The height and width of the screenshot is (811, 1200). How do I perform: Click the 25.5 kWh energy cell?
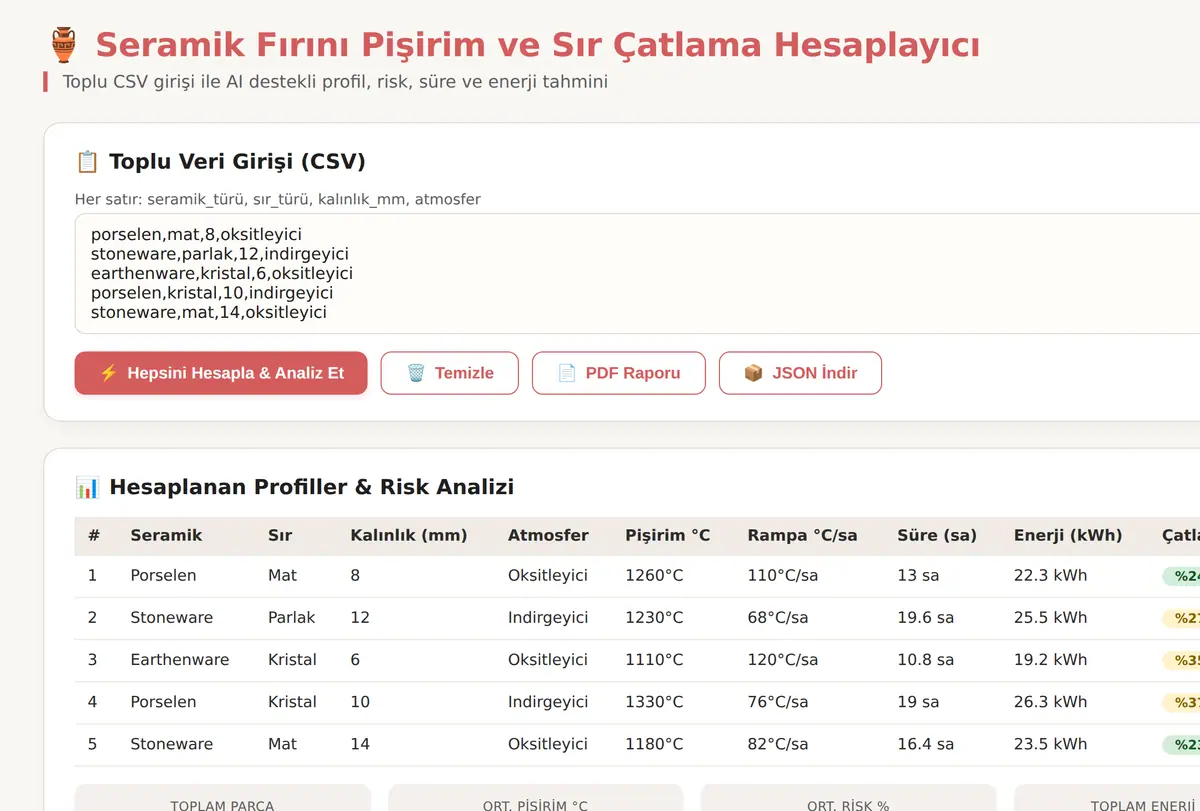point(1051,618)
